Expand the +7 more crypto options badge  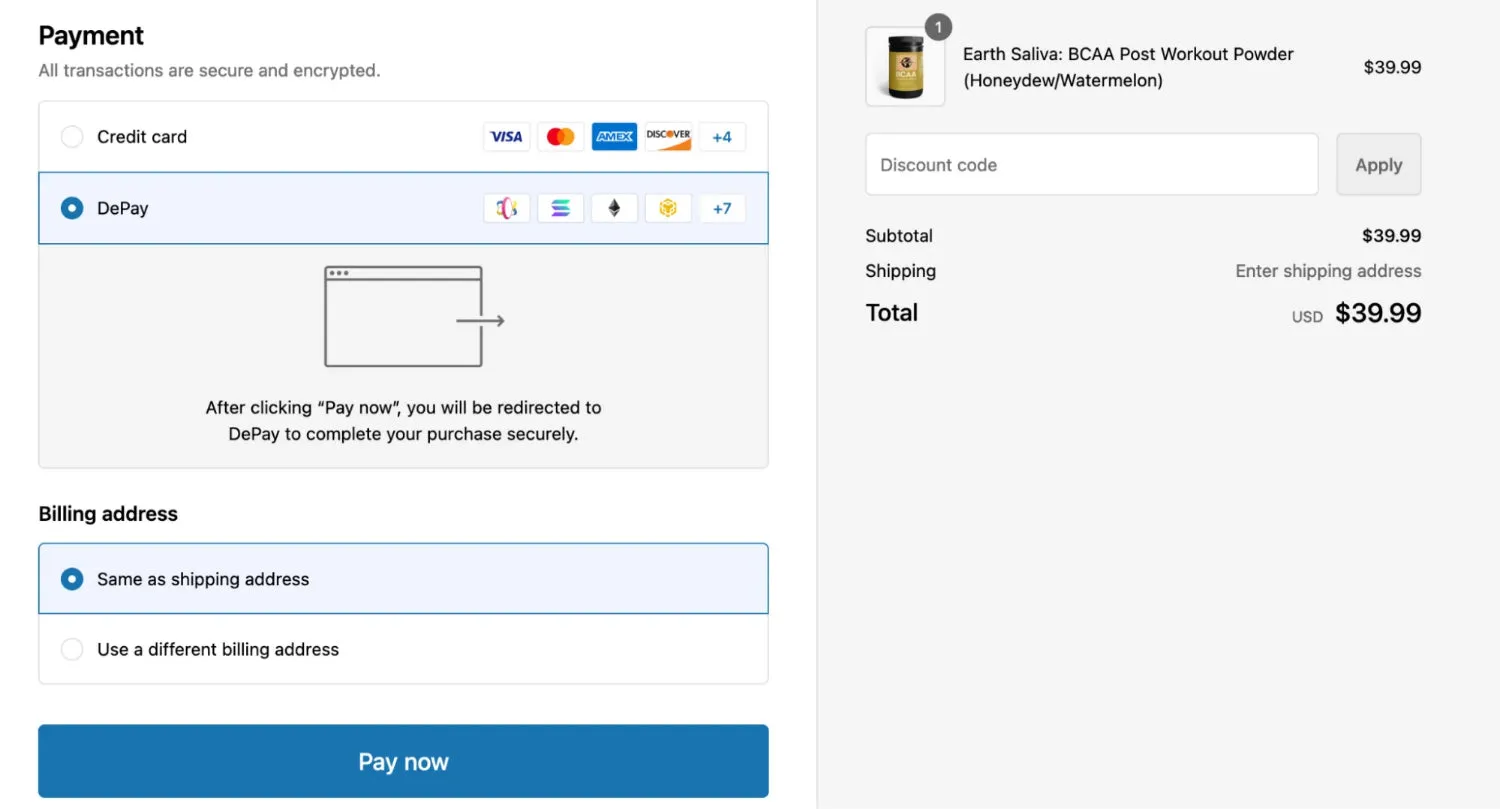722,208
